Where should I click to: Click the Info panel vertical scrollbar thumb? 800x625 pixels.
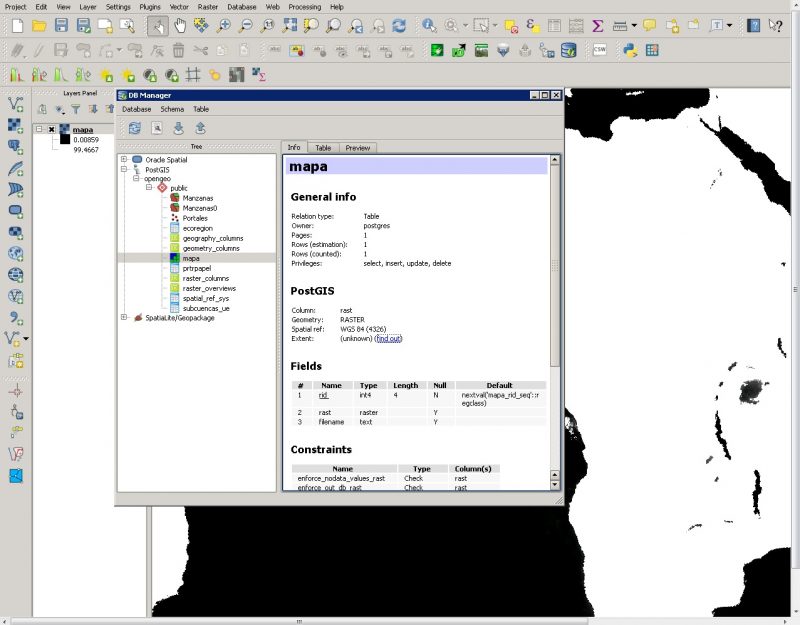click(x=555, y=265)
